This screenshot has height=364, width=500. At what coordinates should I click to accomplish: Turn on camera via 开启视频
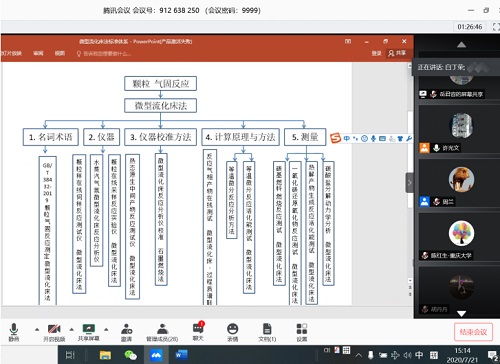pos(54,332)
